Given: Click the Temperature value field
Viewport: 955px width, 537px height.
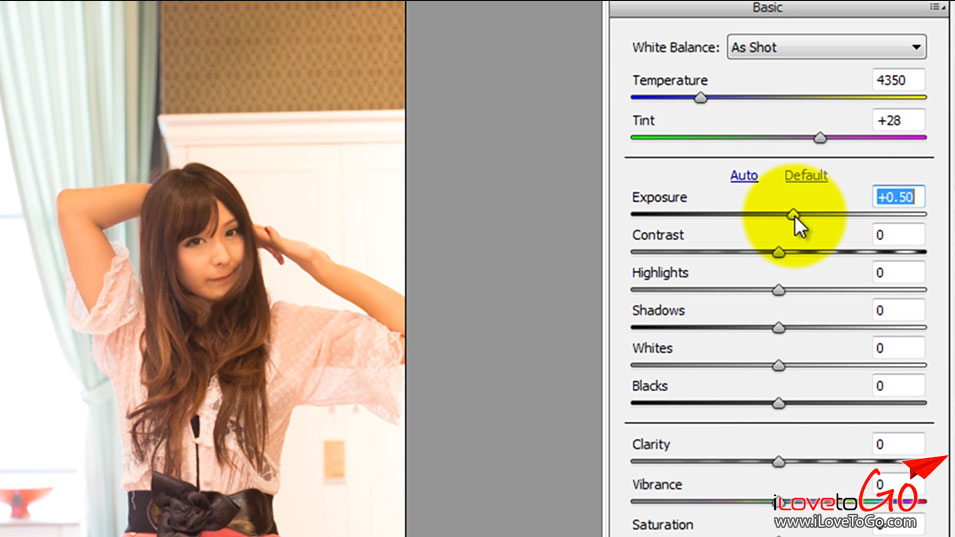Looking at the screenshot, I should point(898,80).
